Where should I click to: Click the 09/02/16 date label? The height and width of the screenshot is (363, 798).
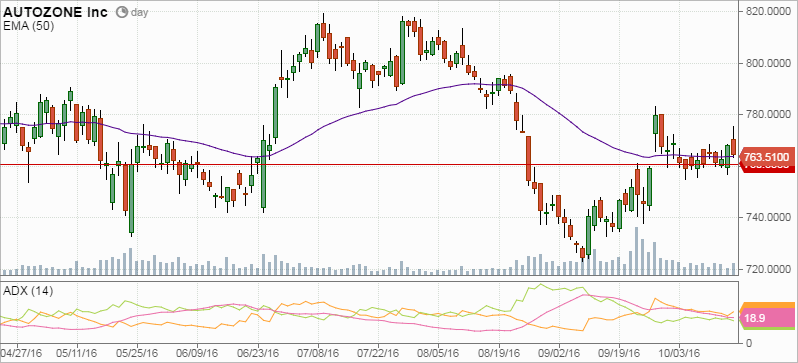559,352
